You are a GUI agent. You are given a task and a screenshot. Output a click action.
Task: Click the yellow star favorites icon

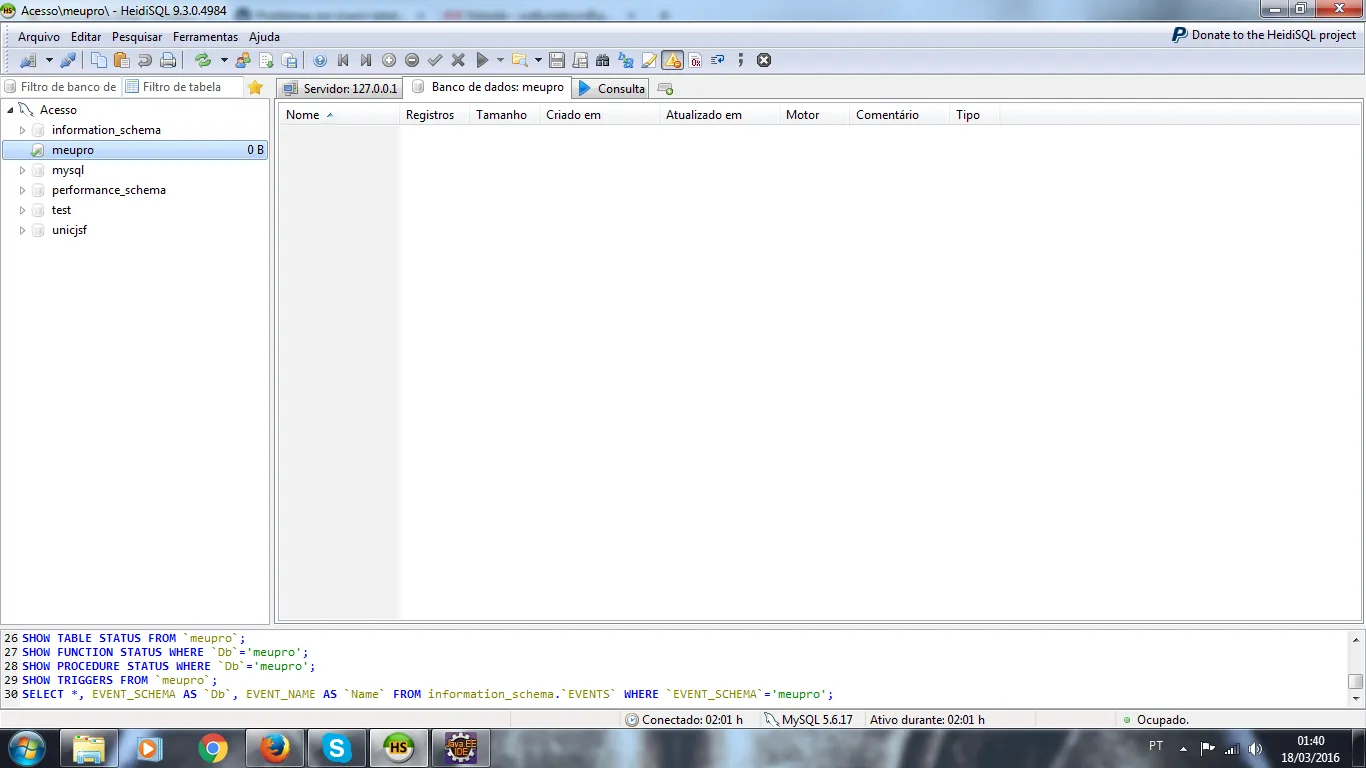coord(255,87)
